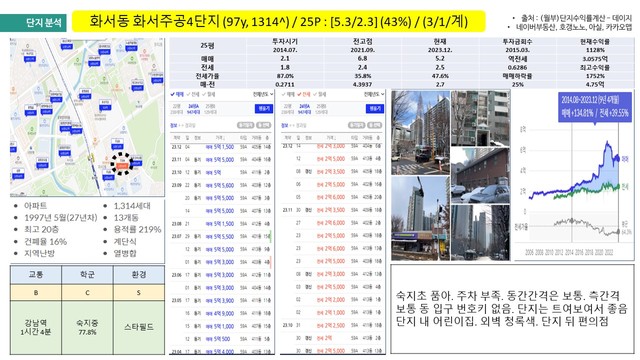Select the 24평A size tab in left panel

[x=193, y=109]
